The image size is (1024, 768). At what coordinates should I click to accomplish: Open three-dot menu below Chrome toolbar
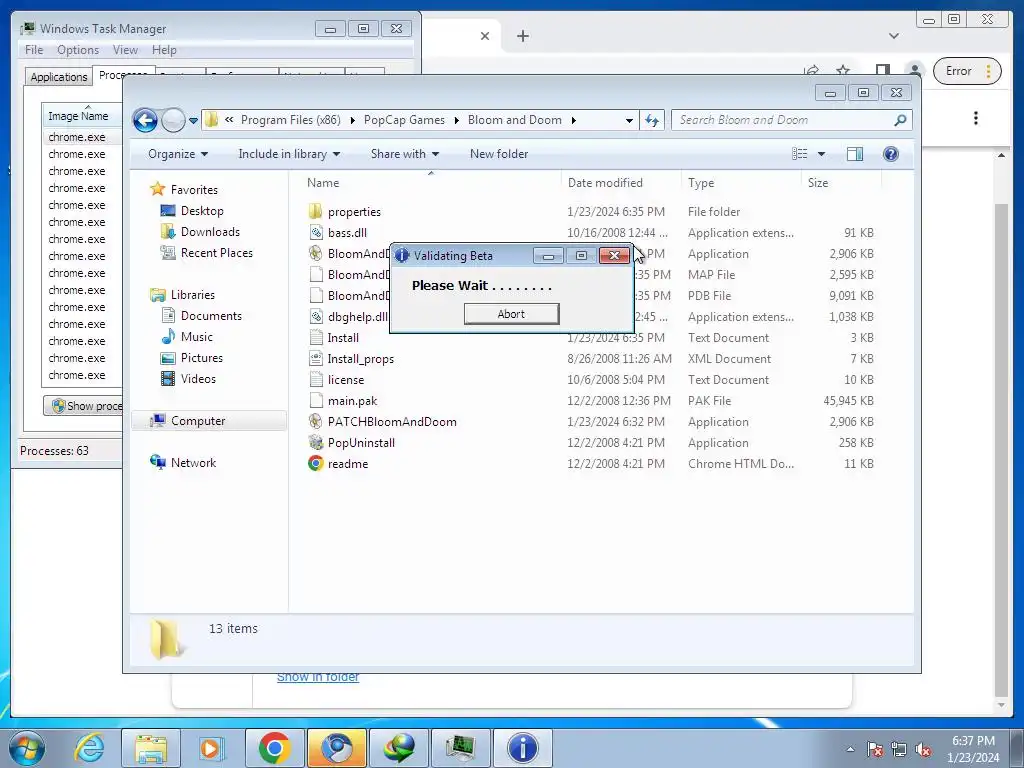(x=976, y=118)
